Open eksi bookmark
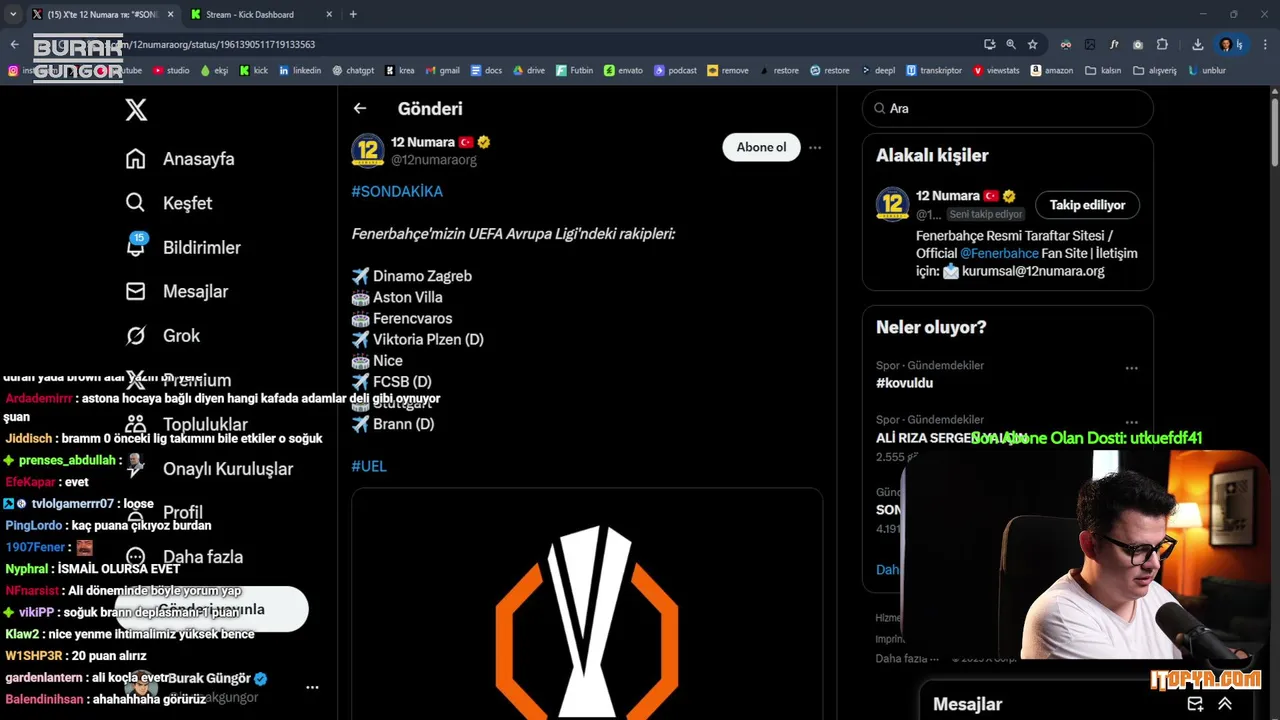 (x=214, y=71)
